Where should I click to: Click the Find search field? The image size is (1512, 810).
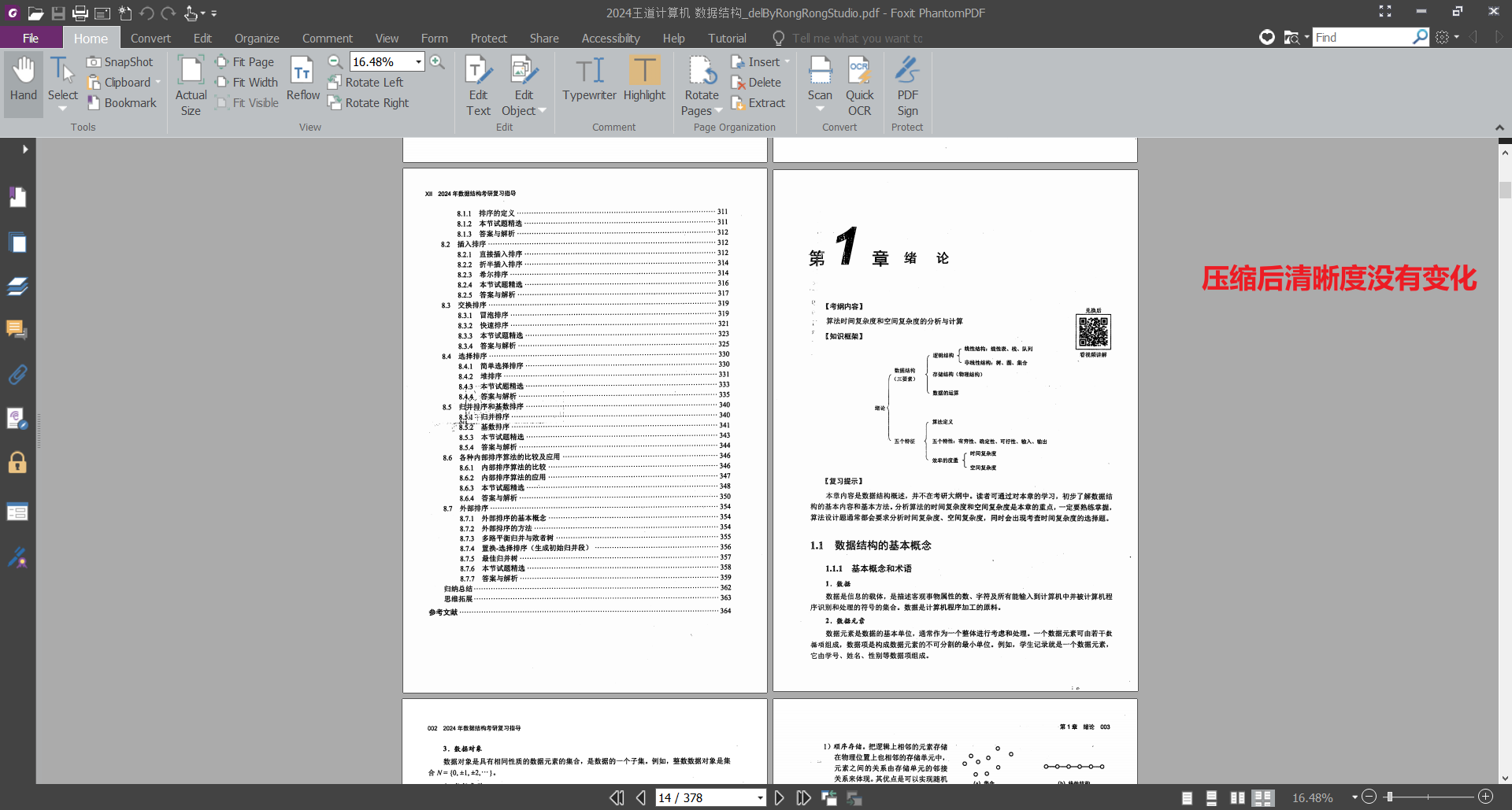click(x=1362, y=37)
